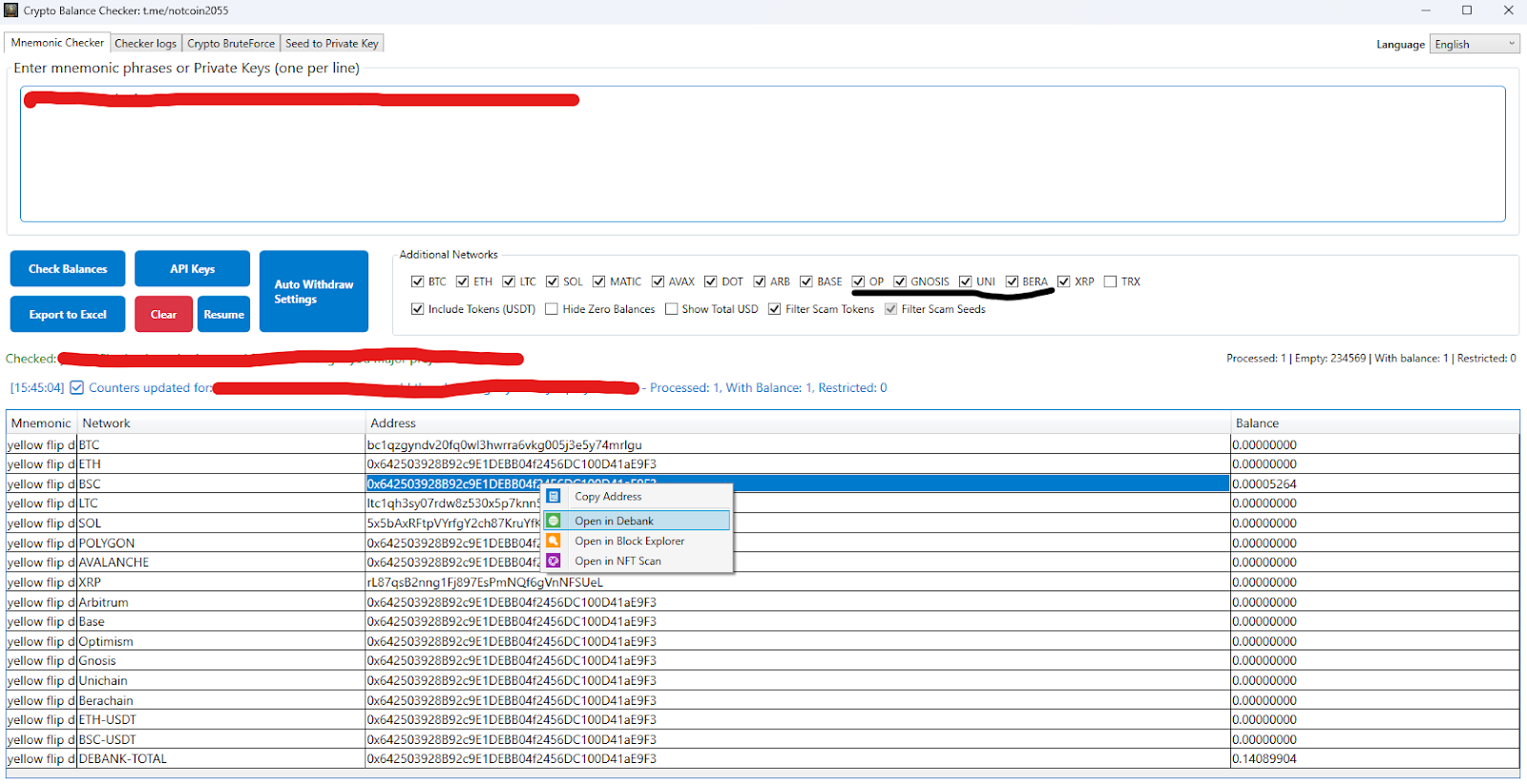Select the Unichain network cell
The height and width of the screenshot is (784, 1527).
pyautogui.click(x=220, y=680)
